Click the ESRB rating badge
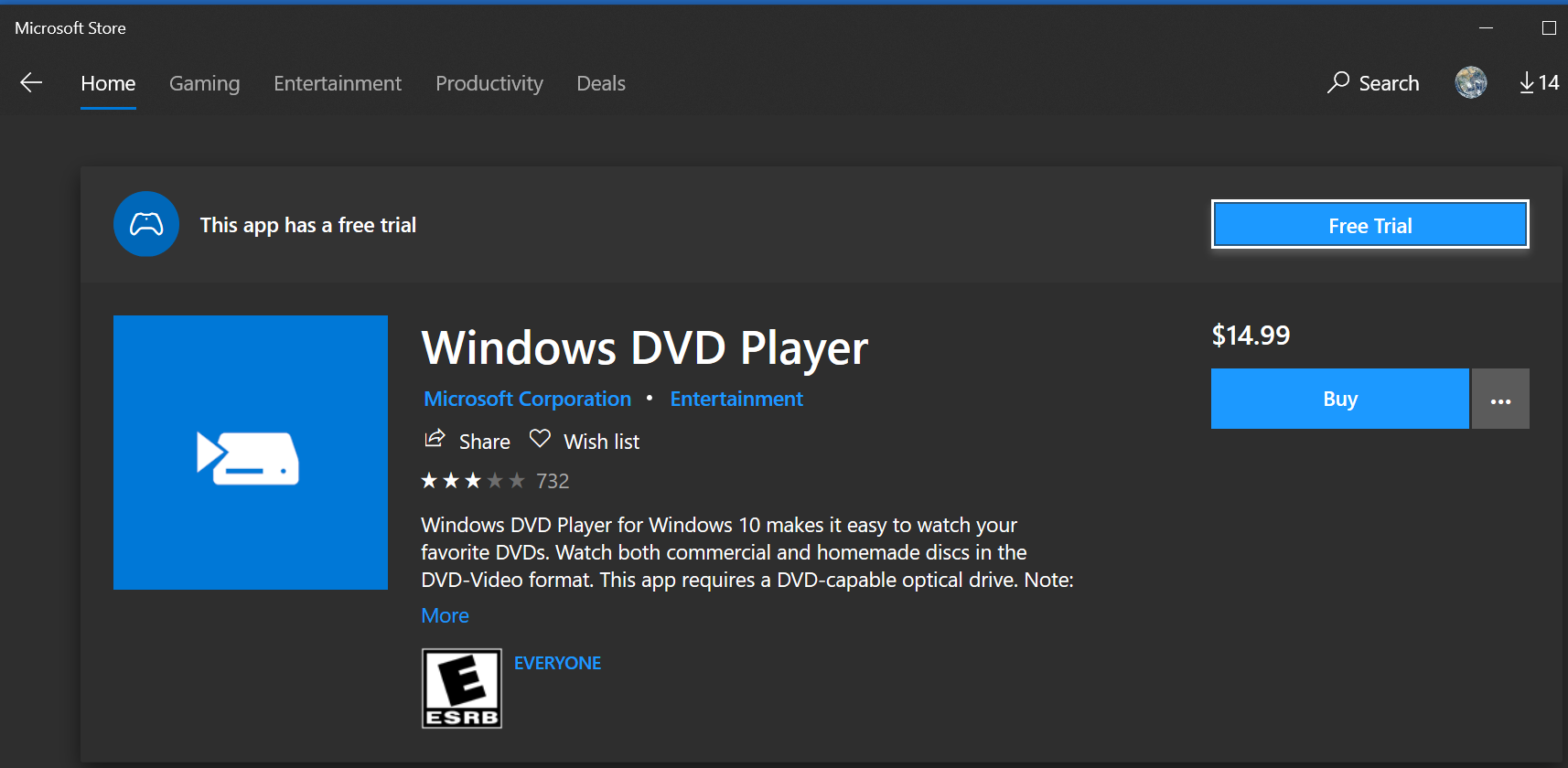1568x768 pixels. pos(462,688)
